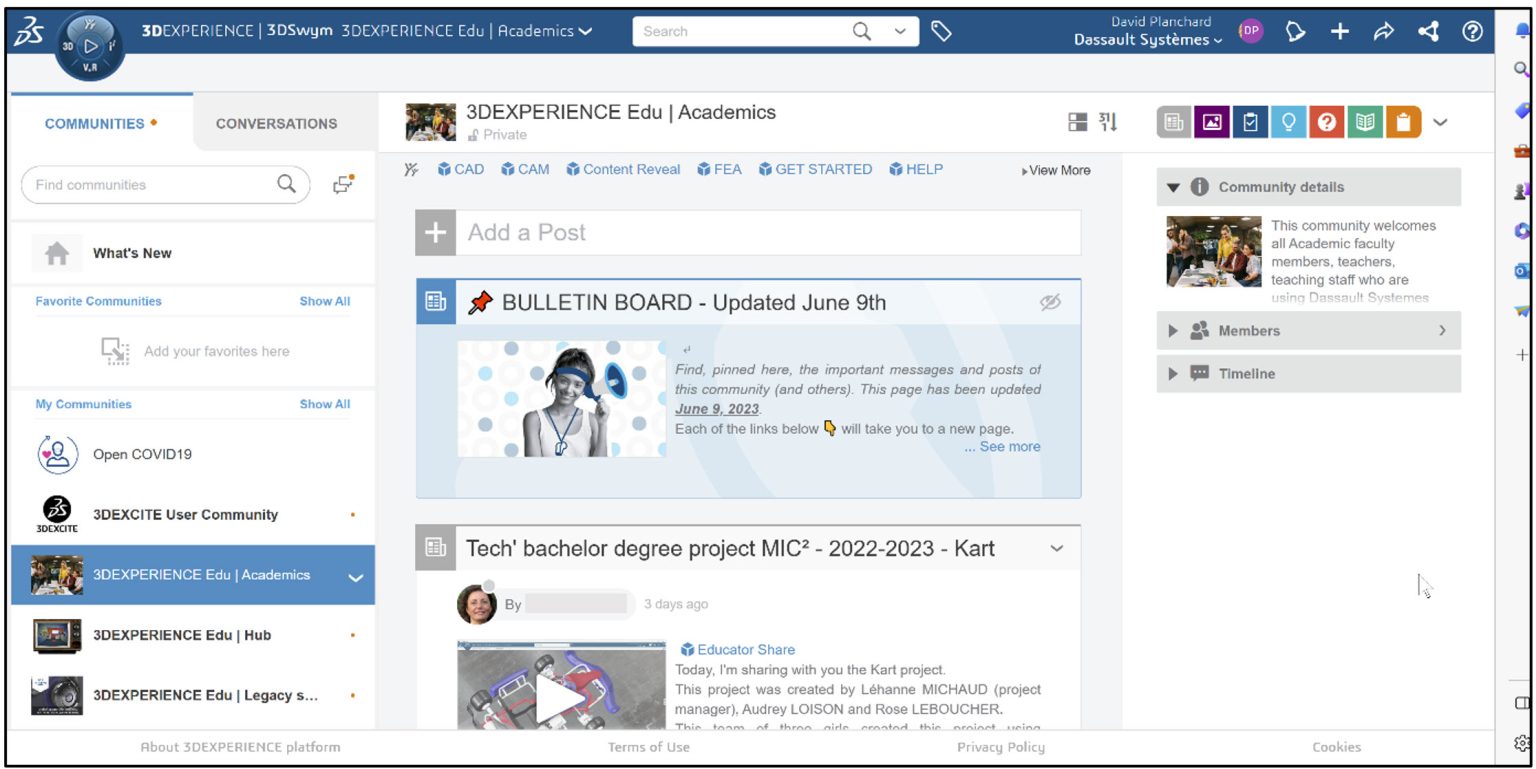The image size is (1536, 769).
Task: Click the plus add-content icon in header
Action: pyautogui.click(x=1340, y=31)
